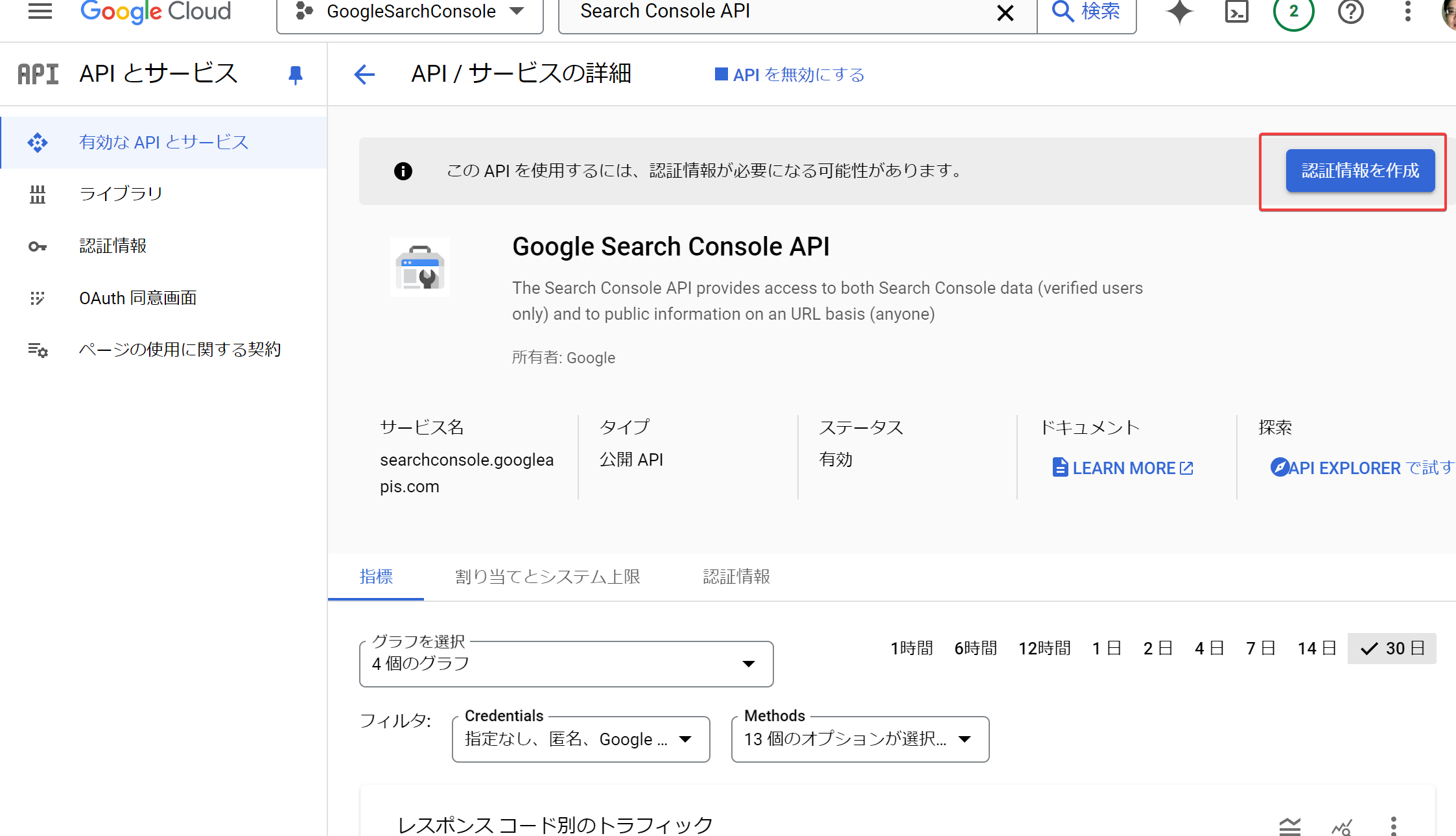Select the 4 日 time range
Viewport: 1456px width, 836px height.
click(1209, 649)
